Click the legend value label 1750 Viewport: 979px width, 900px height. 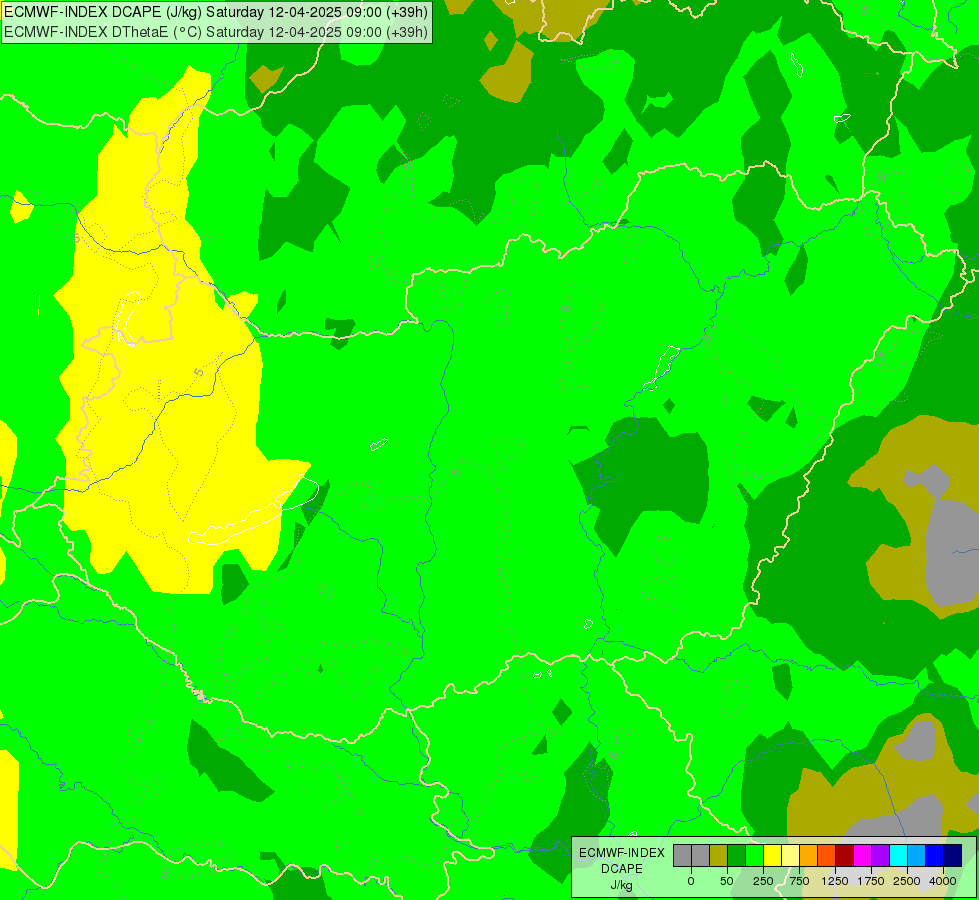[x=871, y=881]
